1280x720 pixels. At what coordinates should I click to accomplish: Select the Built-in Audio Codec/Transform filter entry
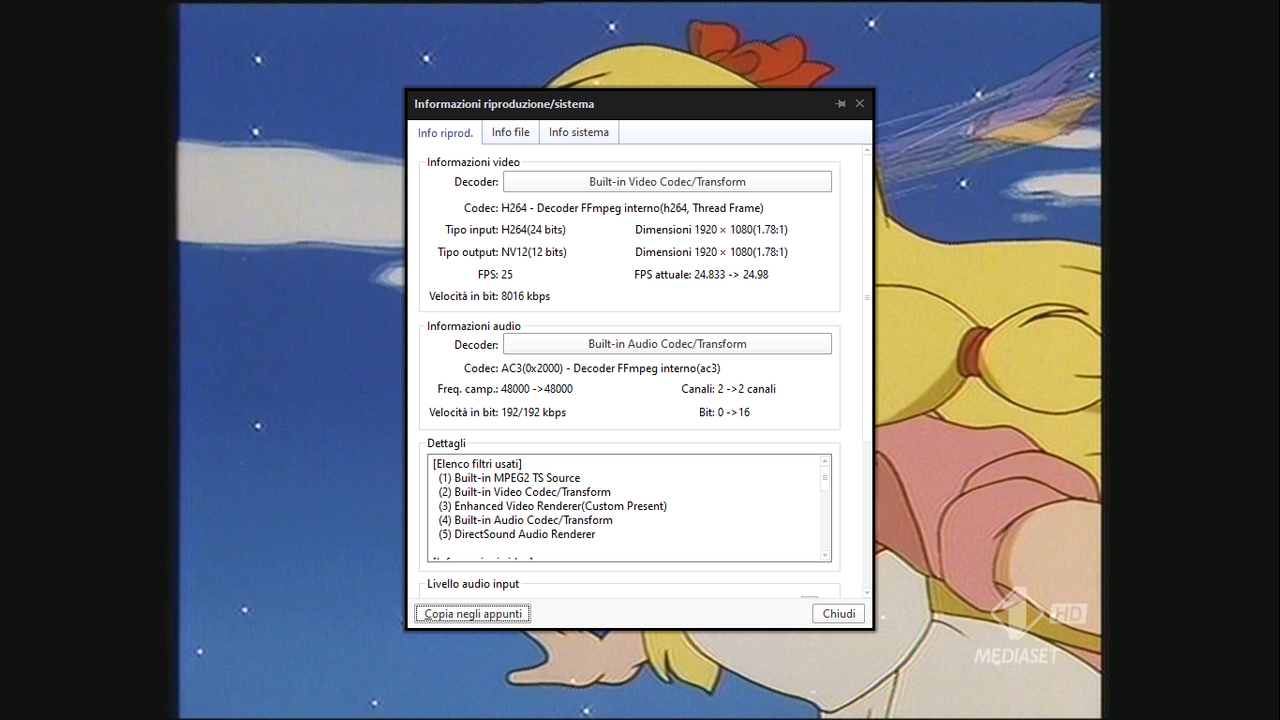click(525, 519)
